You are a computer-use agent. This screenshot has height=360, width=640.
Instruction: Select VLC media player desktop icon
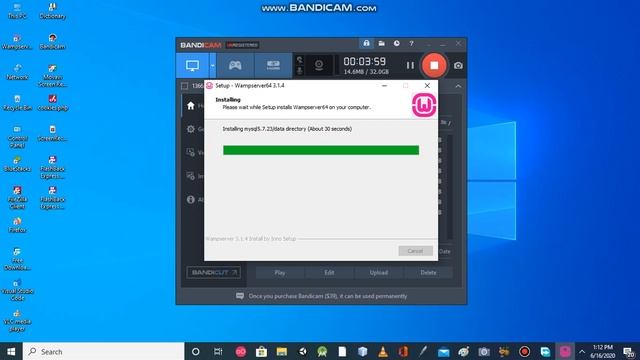17,320
